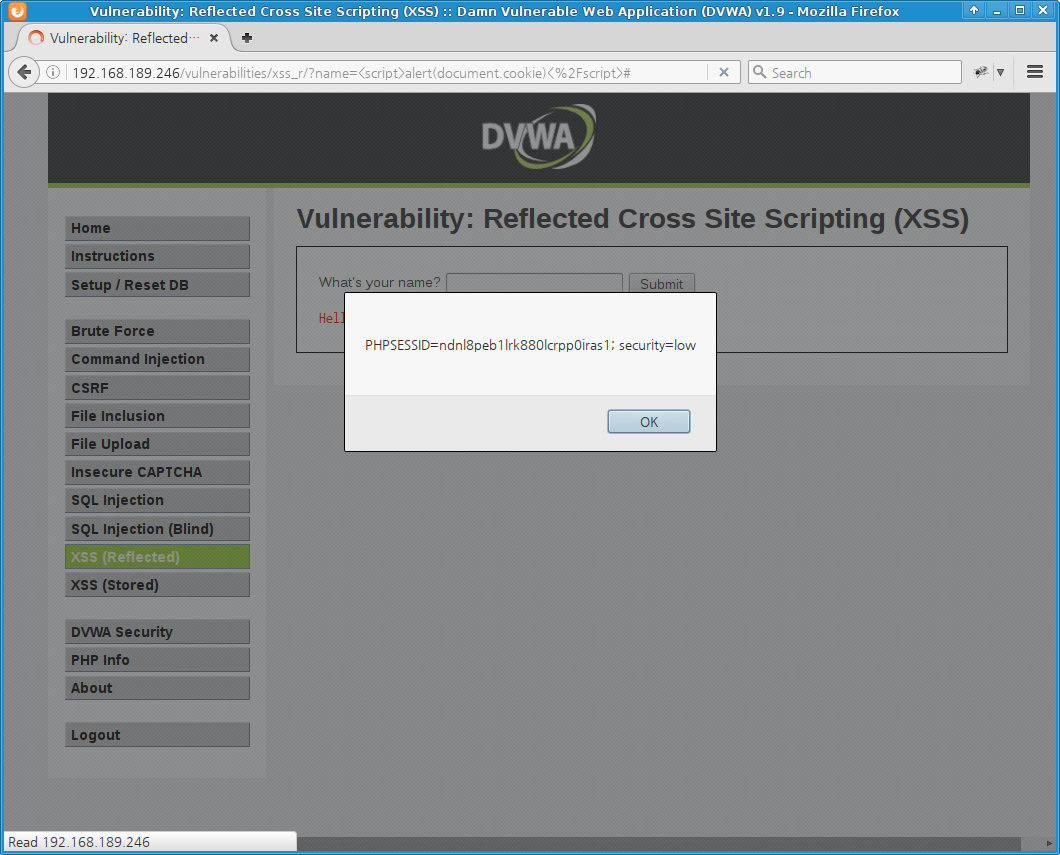The width and height of the screenshot is (1060, 855).
Task: Open DVWA Security settings
Action: pos(158,632)
